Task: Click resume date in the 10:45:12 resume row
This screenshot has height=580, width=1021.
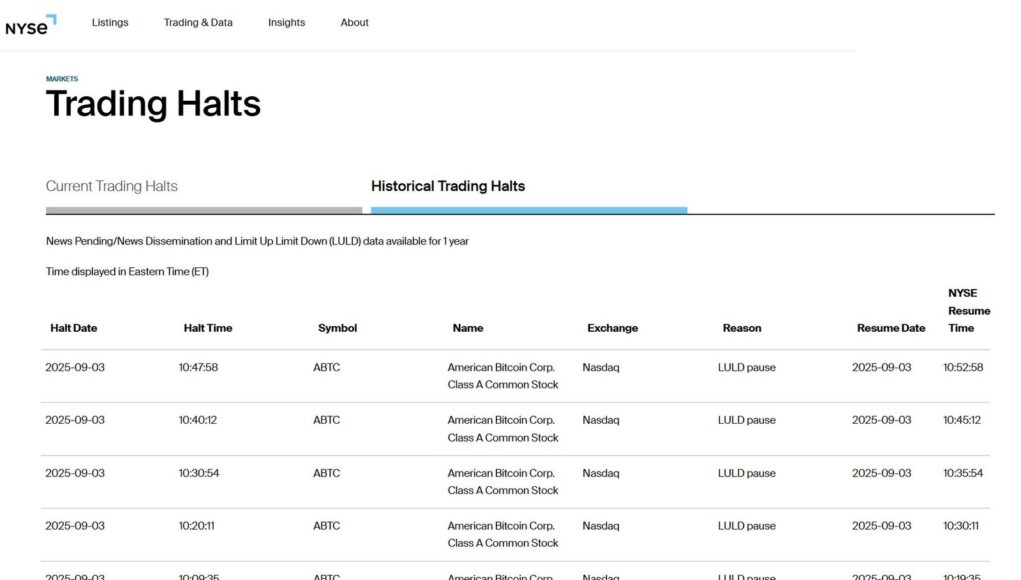Action: click(x=882, y=420)
